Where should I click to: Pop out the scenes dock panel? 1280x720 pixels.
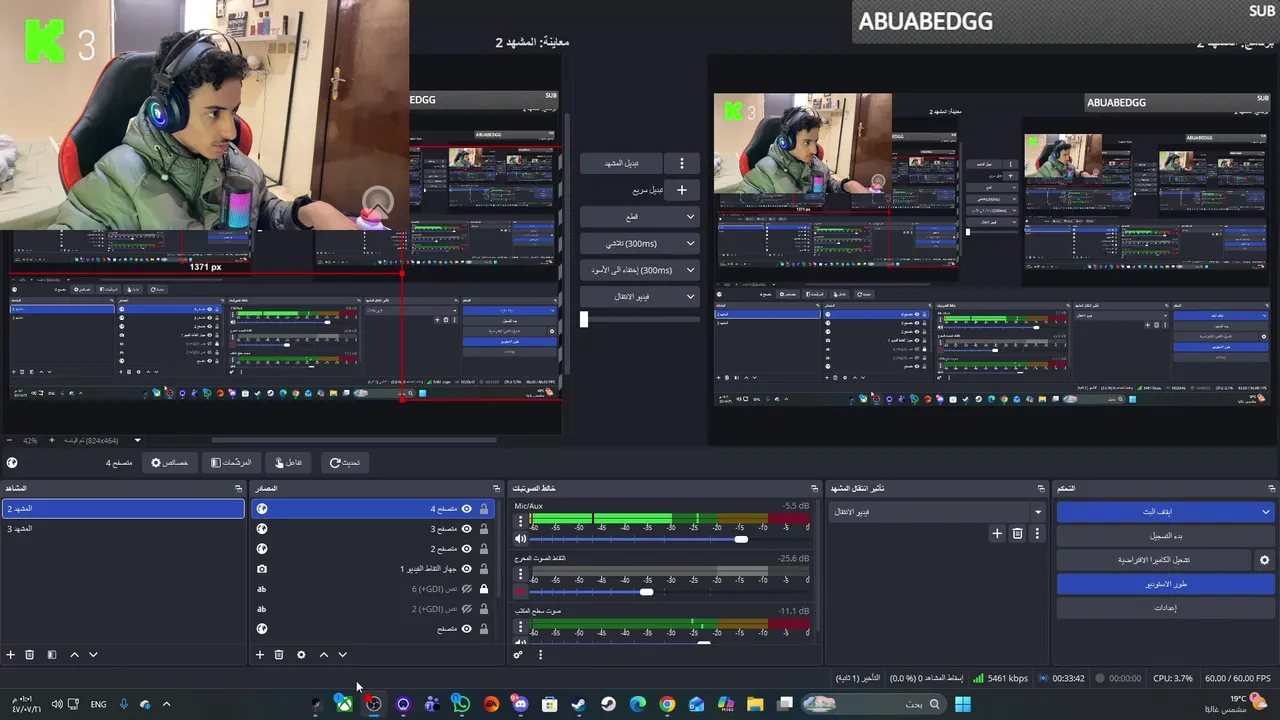pos(238,489)
